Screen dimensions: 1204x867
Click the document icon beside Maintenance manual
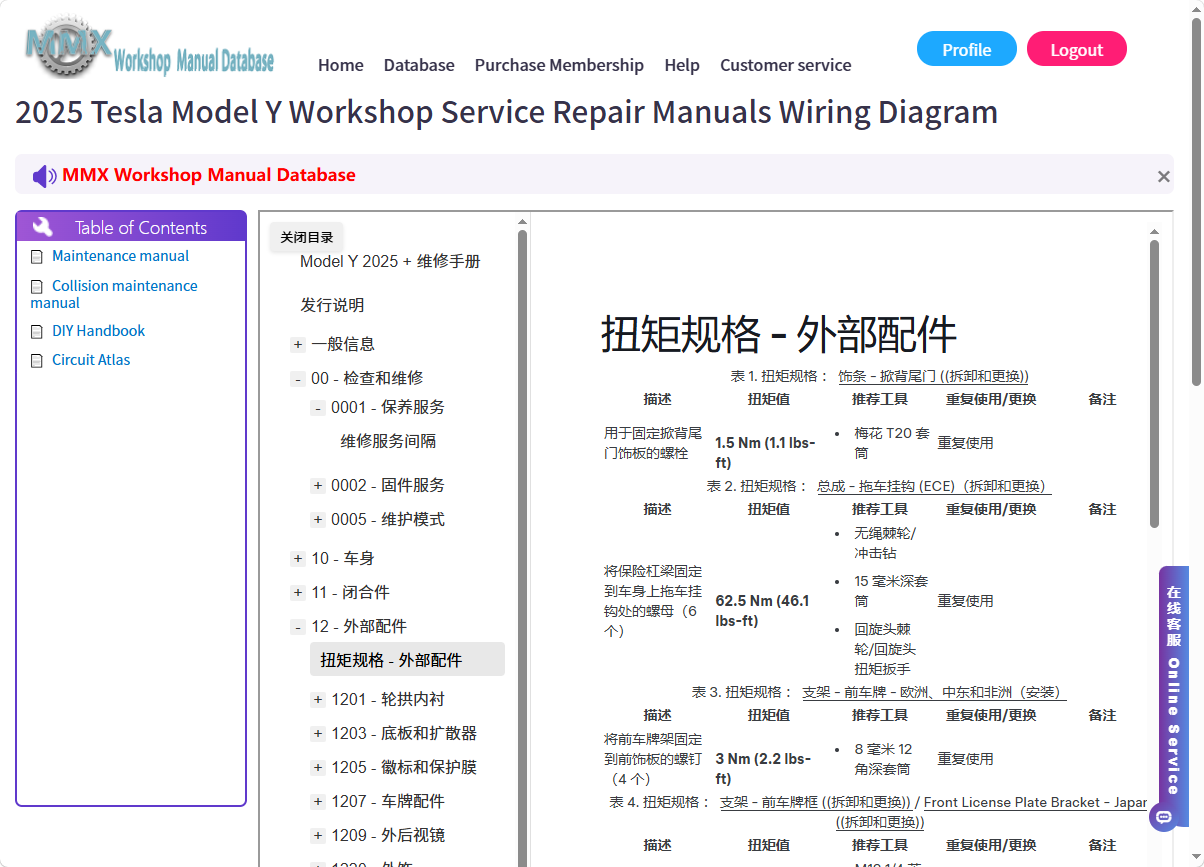[37, 257]
